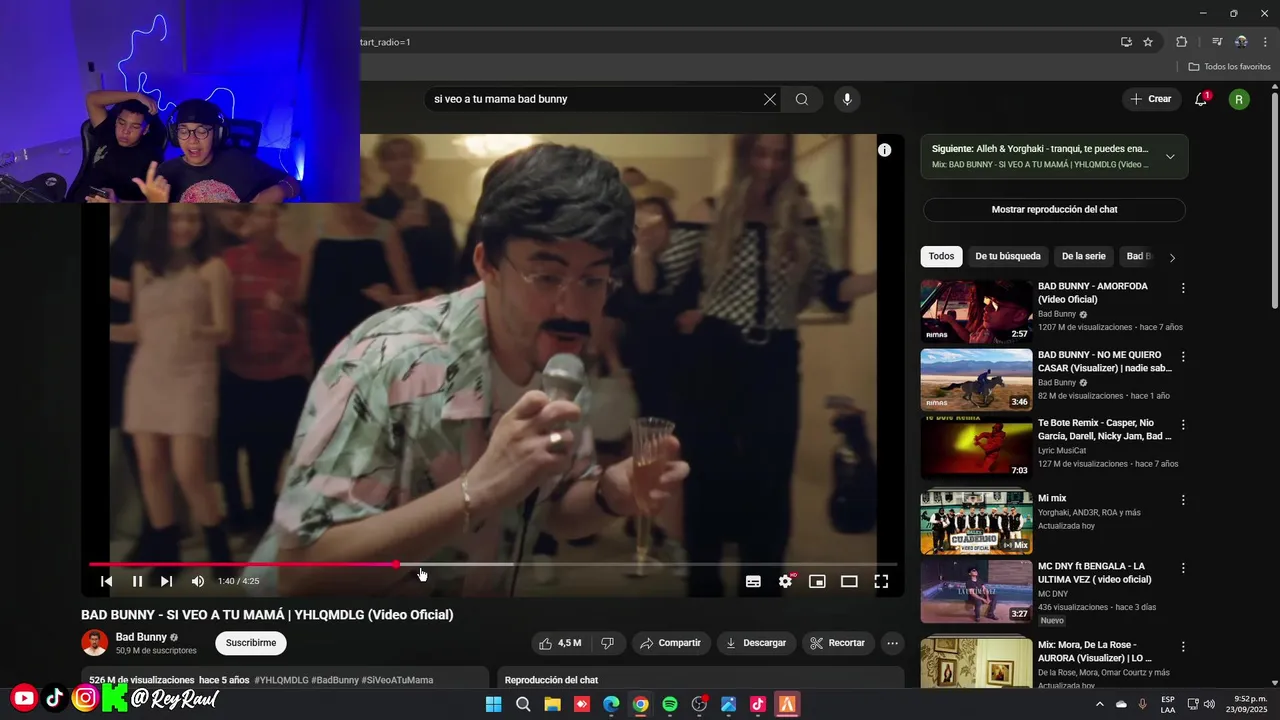Open Windows taskbar search
Screen dimensions: 1280x720
pyautogui.click(x=523, y=704)
